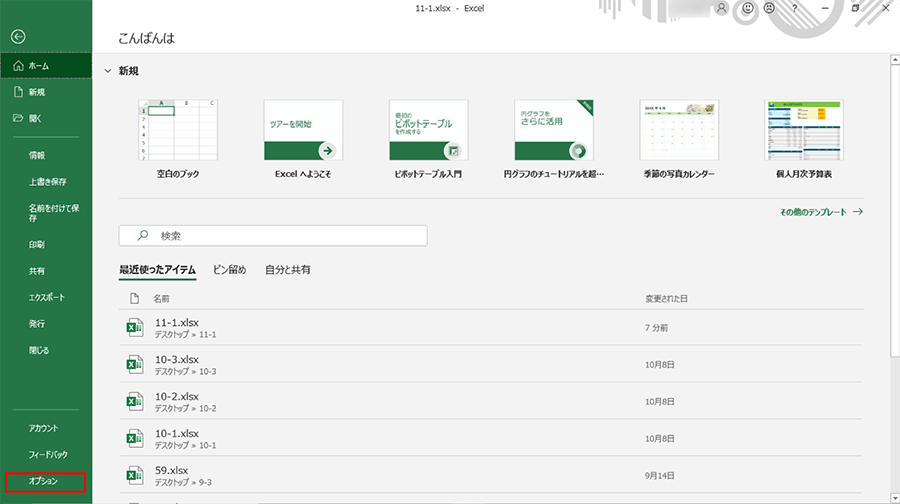Open フィードバック in the sidebar
The height and width of the screenshot is (504, 900).
point(46,455)
